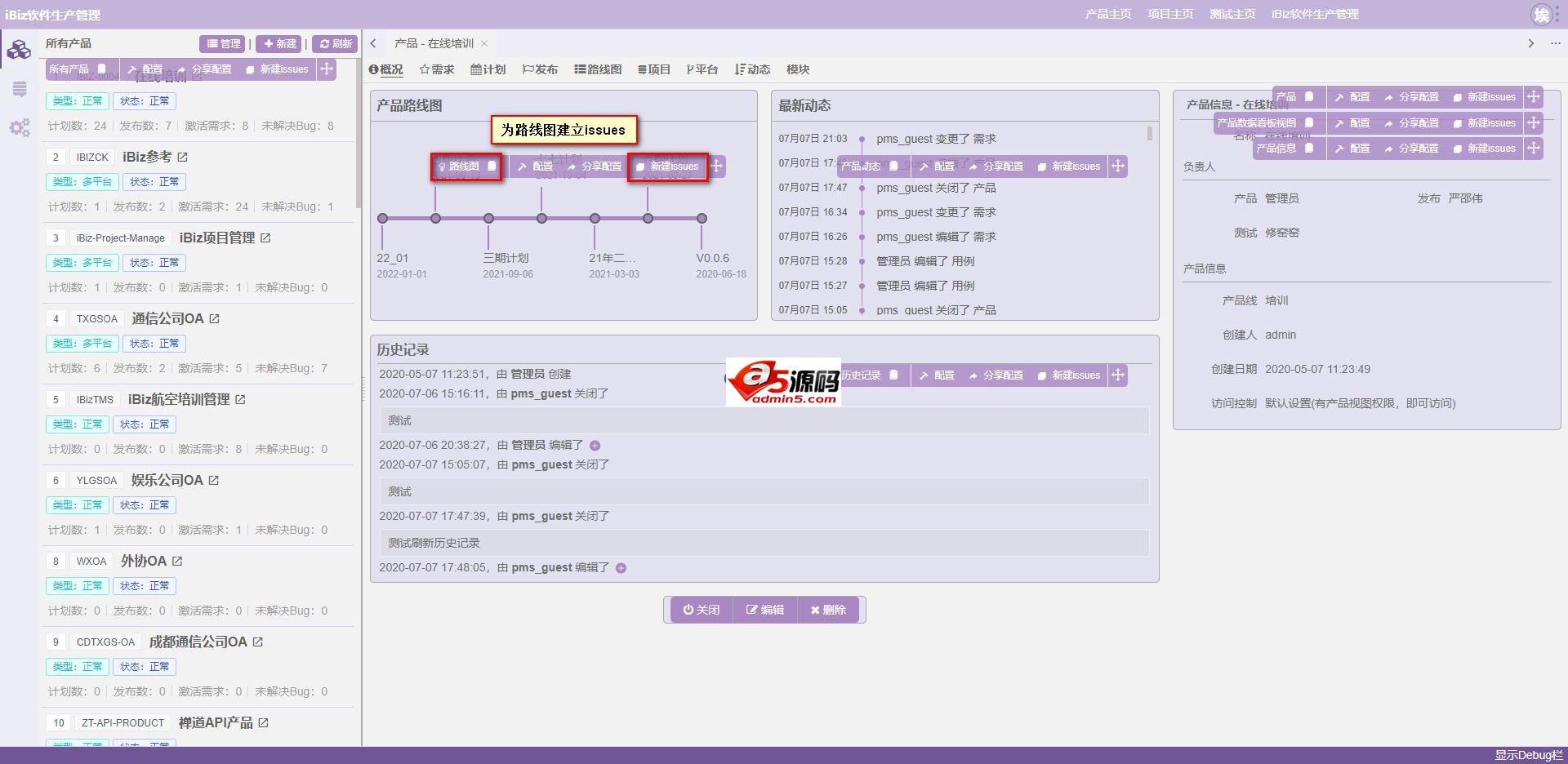Expand details of 17:48:05 history entry
This screenshot has height=764, width=1568.
[621, 568]
